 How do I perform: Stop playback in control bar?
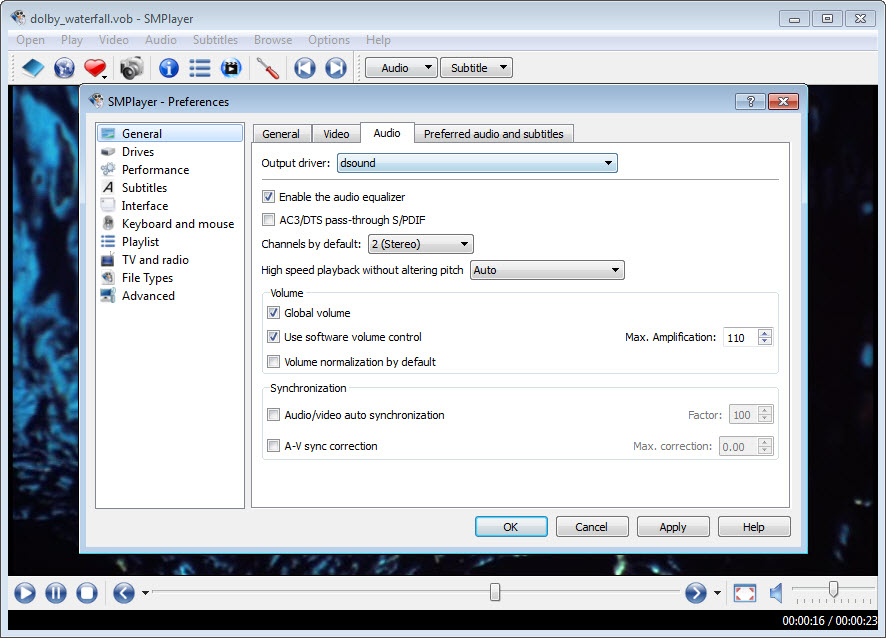click(87, 593)
